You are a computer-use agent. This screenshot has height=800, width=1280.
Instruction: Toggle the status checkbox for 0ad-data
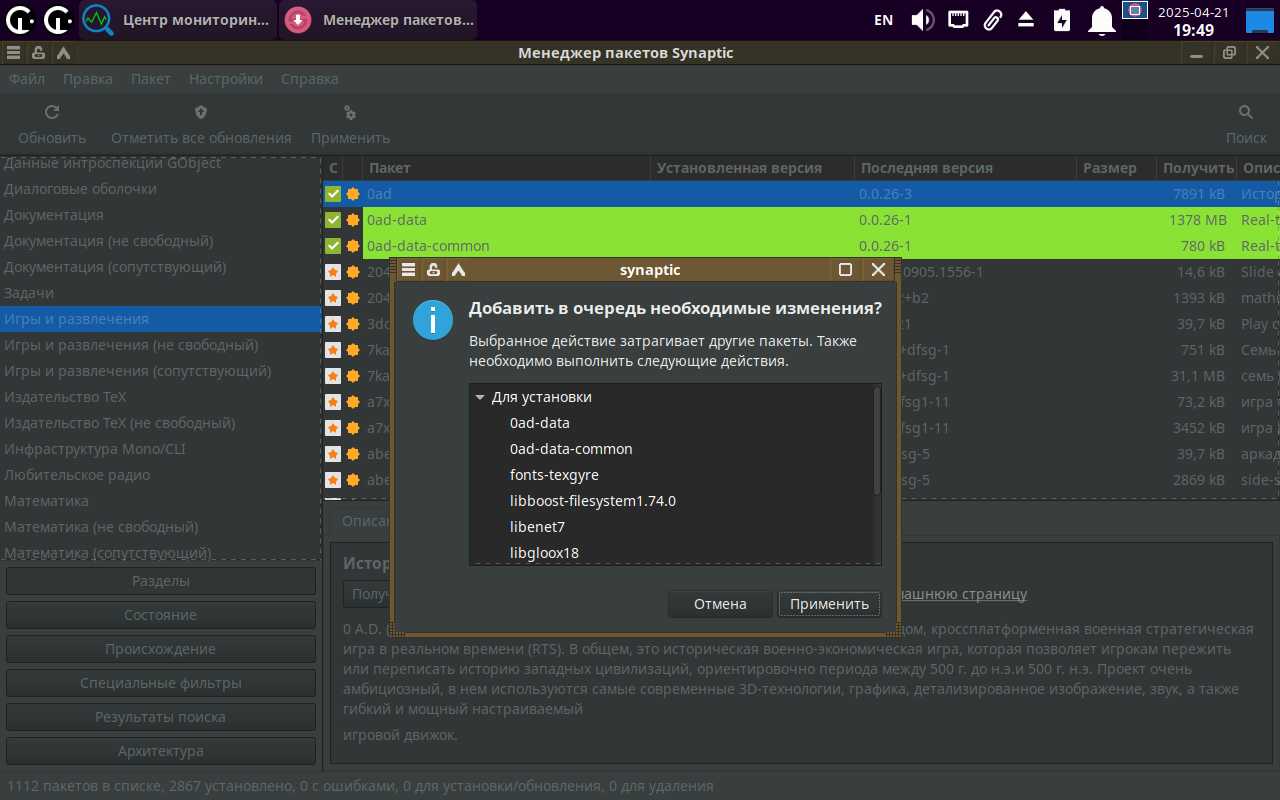pyautogui.click(x=333, y=220)
